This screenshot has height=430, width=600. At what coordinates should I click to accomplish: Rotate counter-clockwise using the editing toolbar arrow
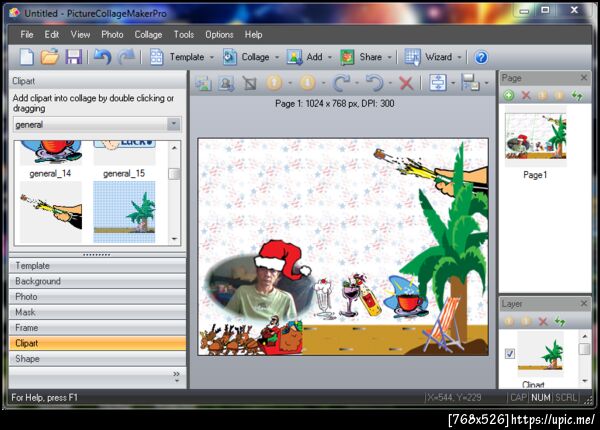pyautogui.click(x=375, y=83)
